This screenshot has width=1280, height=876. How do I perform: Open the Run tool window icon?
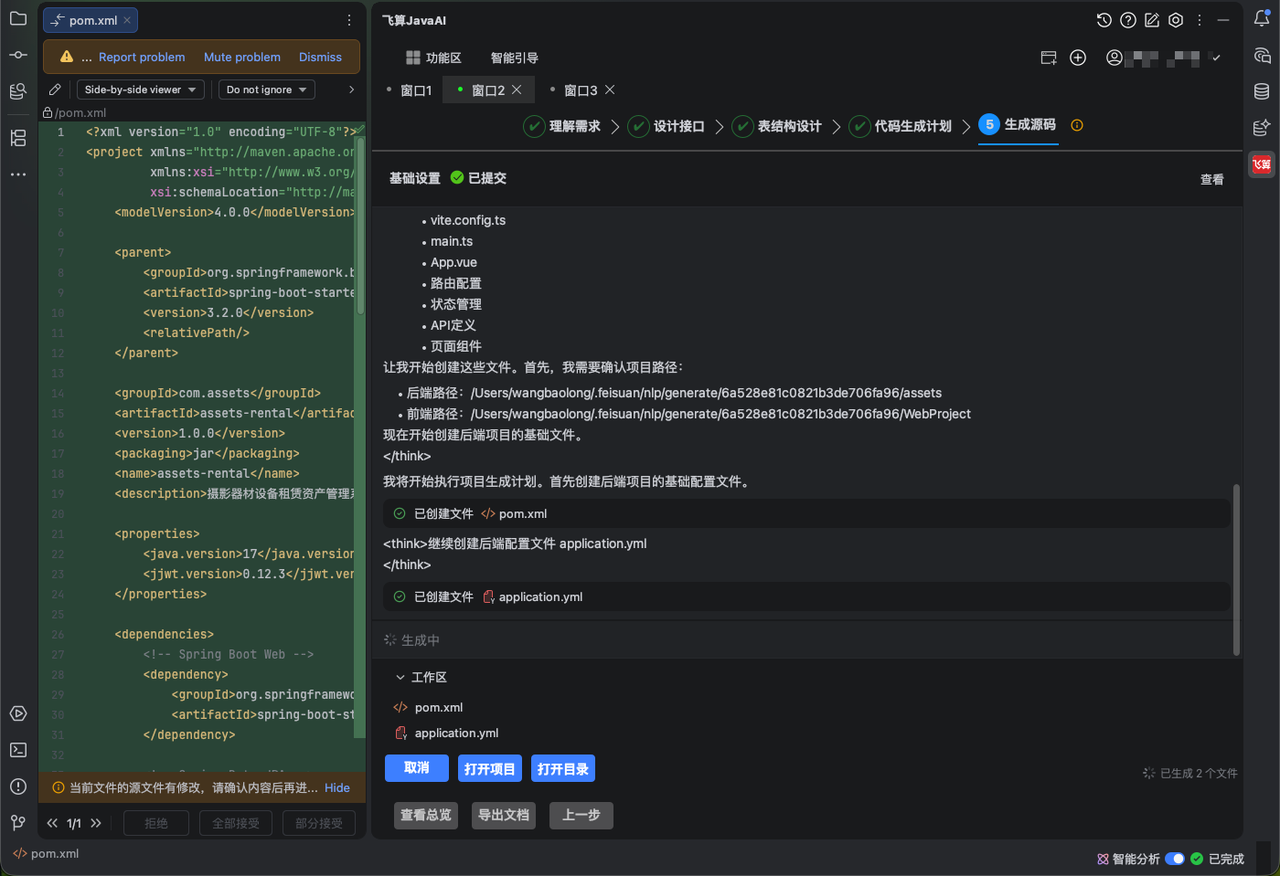click(18, 713)
